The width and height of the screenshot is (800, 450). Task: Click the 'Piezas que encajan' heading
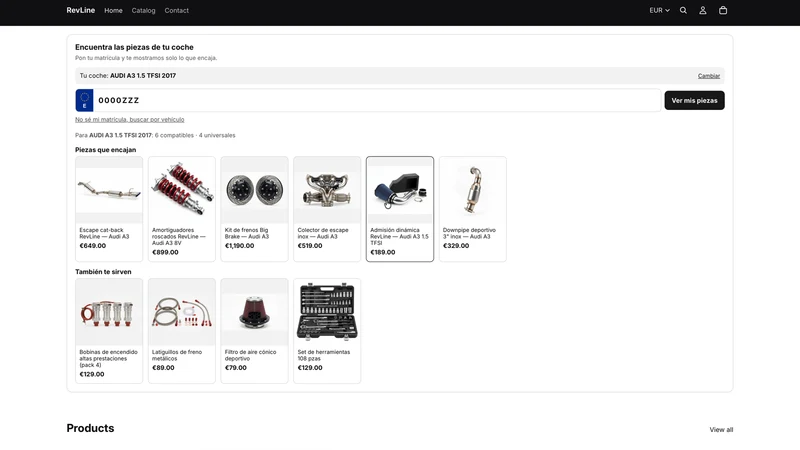(106, 149)
